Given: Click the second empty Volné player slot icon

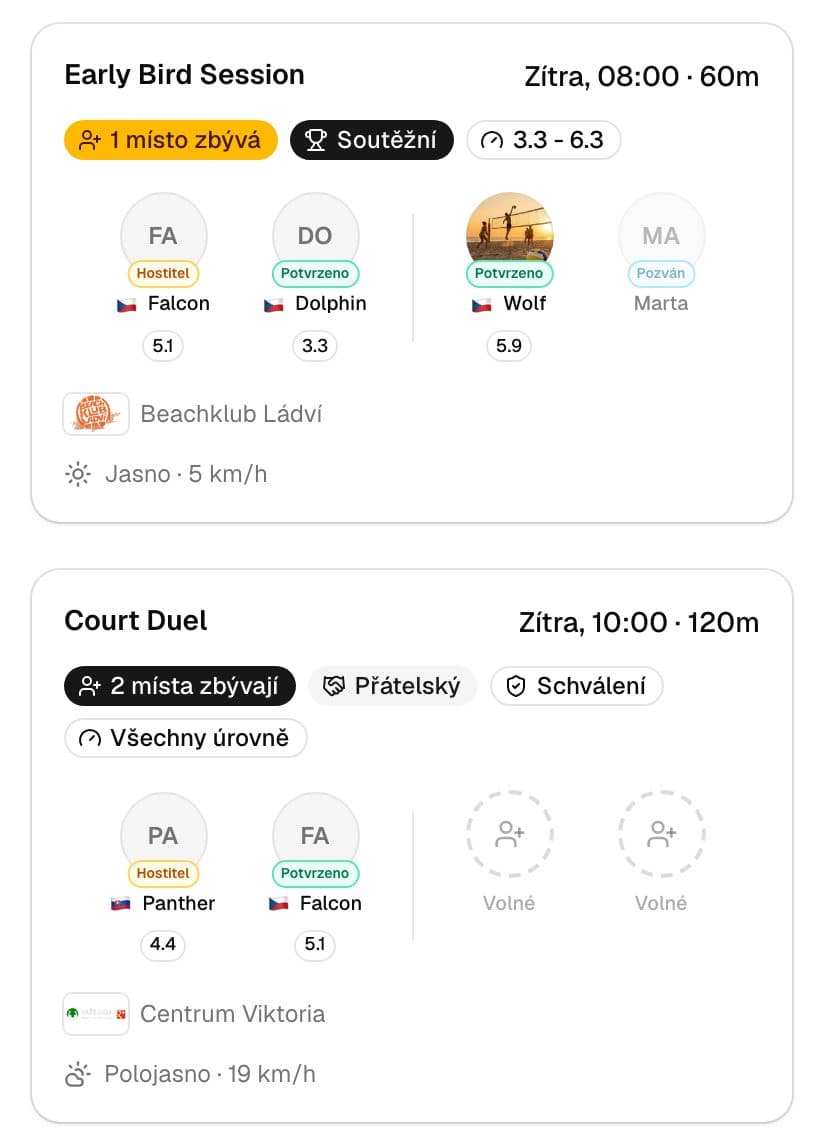Looking at the screenshot, I should point(661,834).
